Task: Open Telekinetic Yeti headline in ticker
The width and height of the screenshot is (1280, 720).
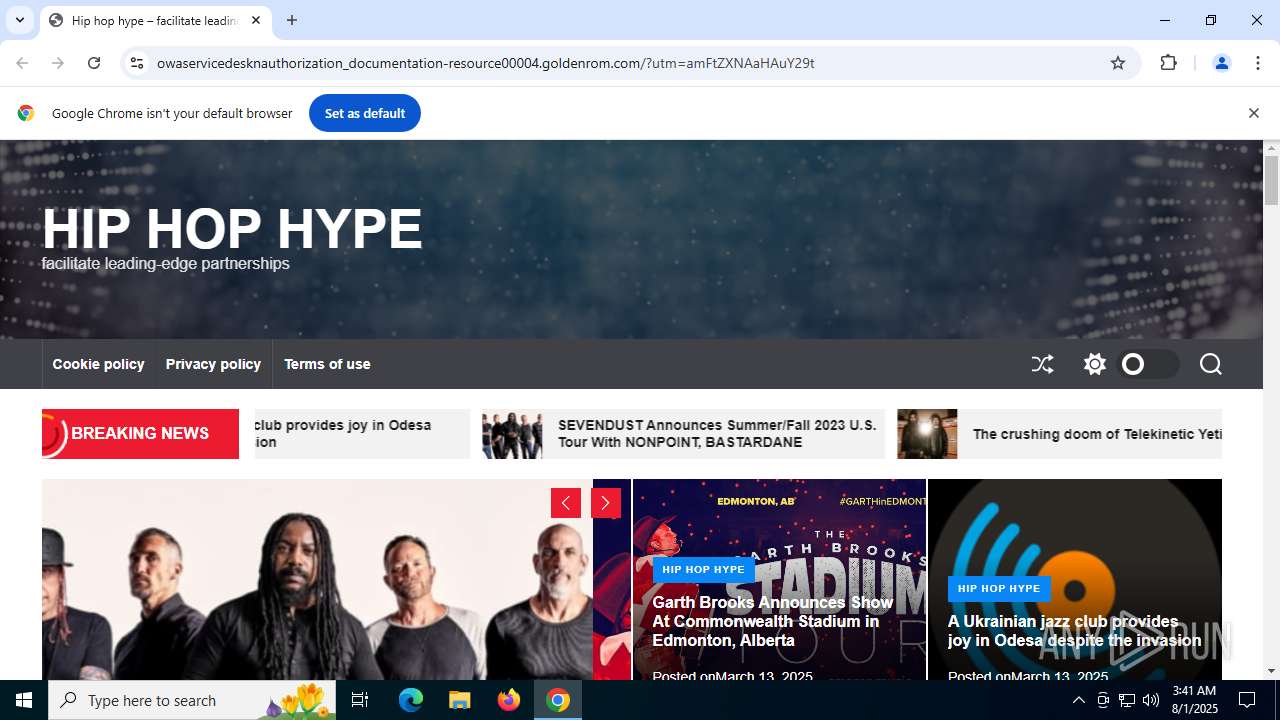Action: 1097,434
